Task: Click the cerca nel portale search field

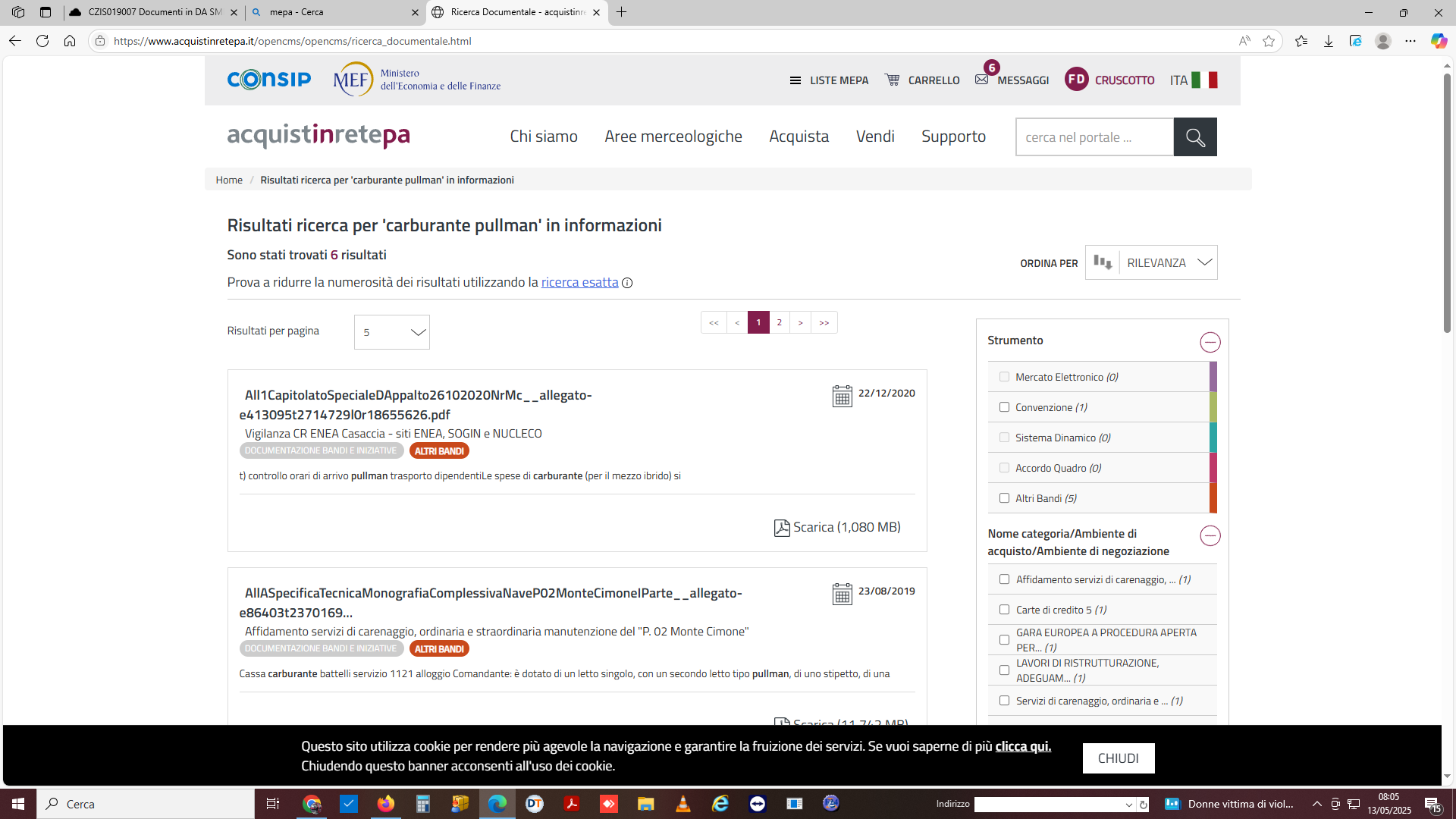Action: [1094, 137]
